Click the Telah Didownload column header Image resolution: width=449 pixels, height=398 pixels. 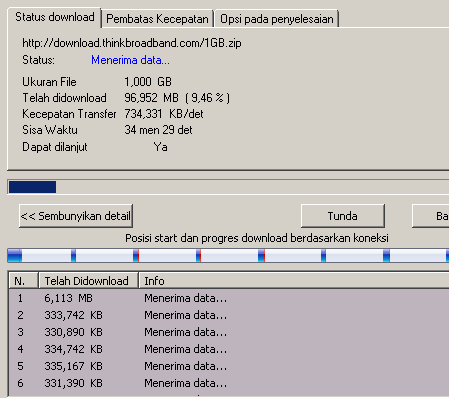[88, 281]
